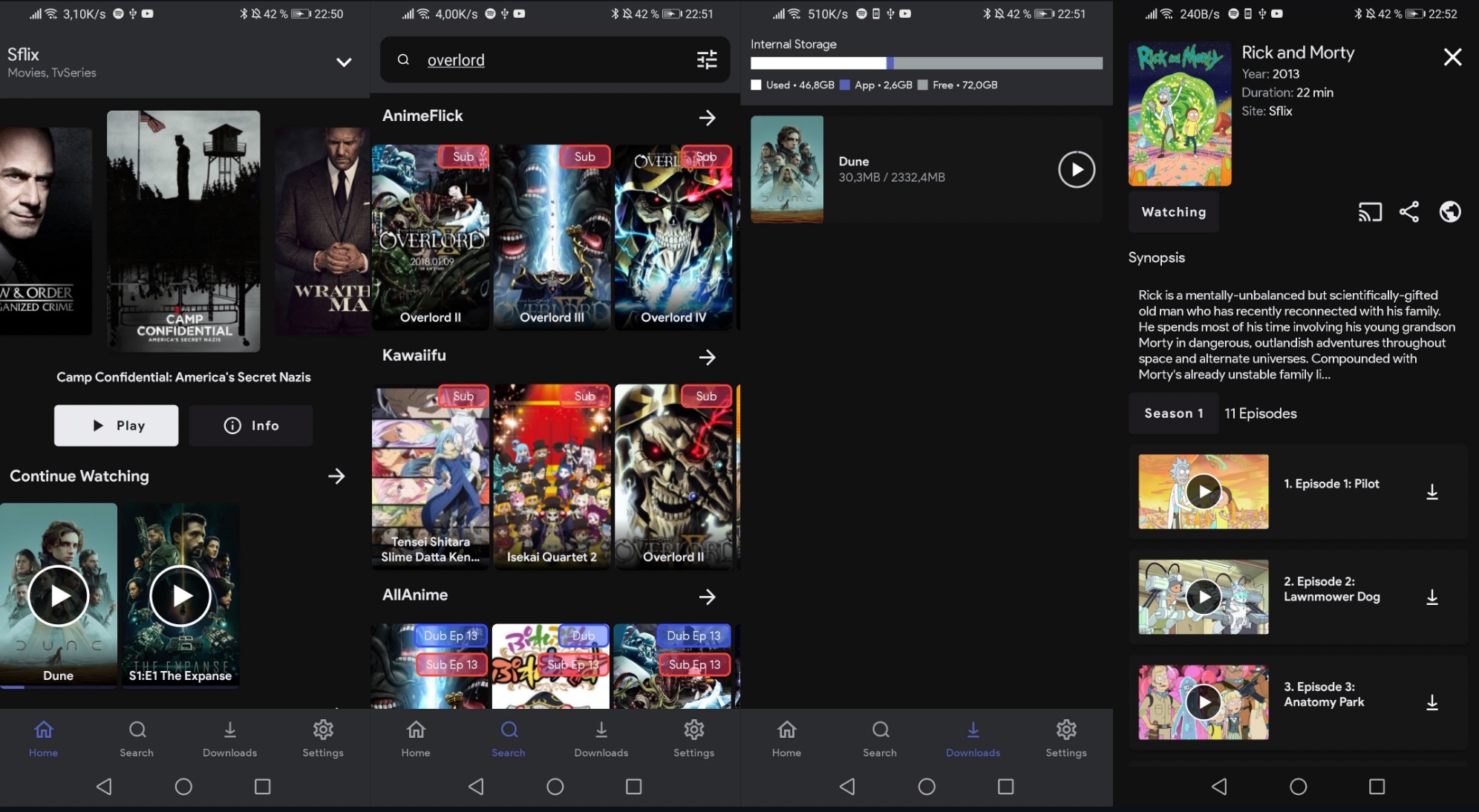Click the Cast icon for Rick and Morty
This screenshot has height=812, width=1479.
click(1368, 211)
